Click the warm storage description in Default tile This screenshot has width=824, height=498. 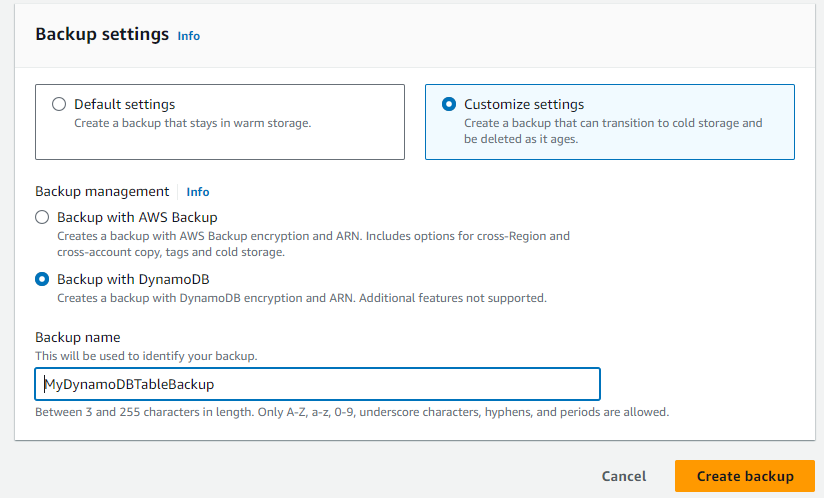point(192,124)
